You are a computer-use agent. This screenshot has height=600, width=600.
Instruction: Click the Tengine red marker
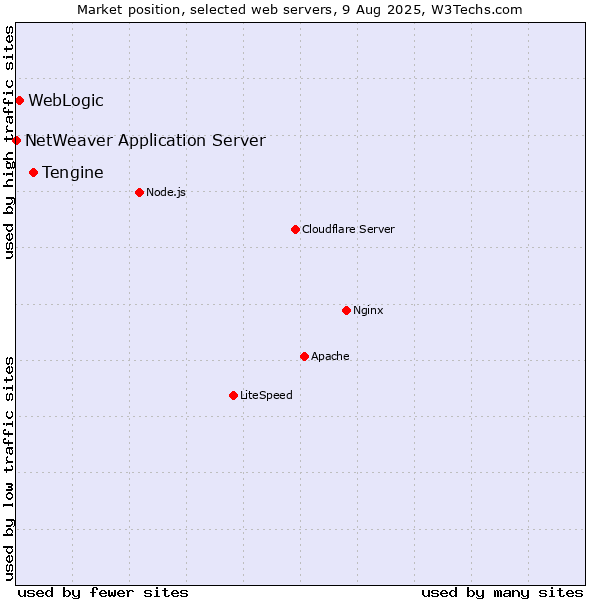tap(34, 173)
